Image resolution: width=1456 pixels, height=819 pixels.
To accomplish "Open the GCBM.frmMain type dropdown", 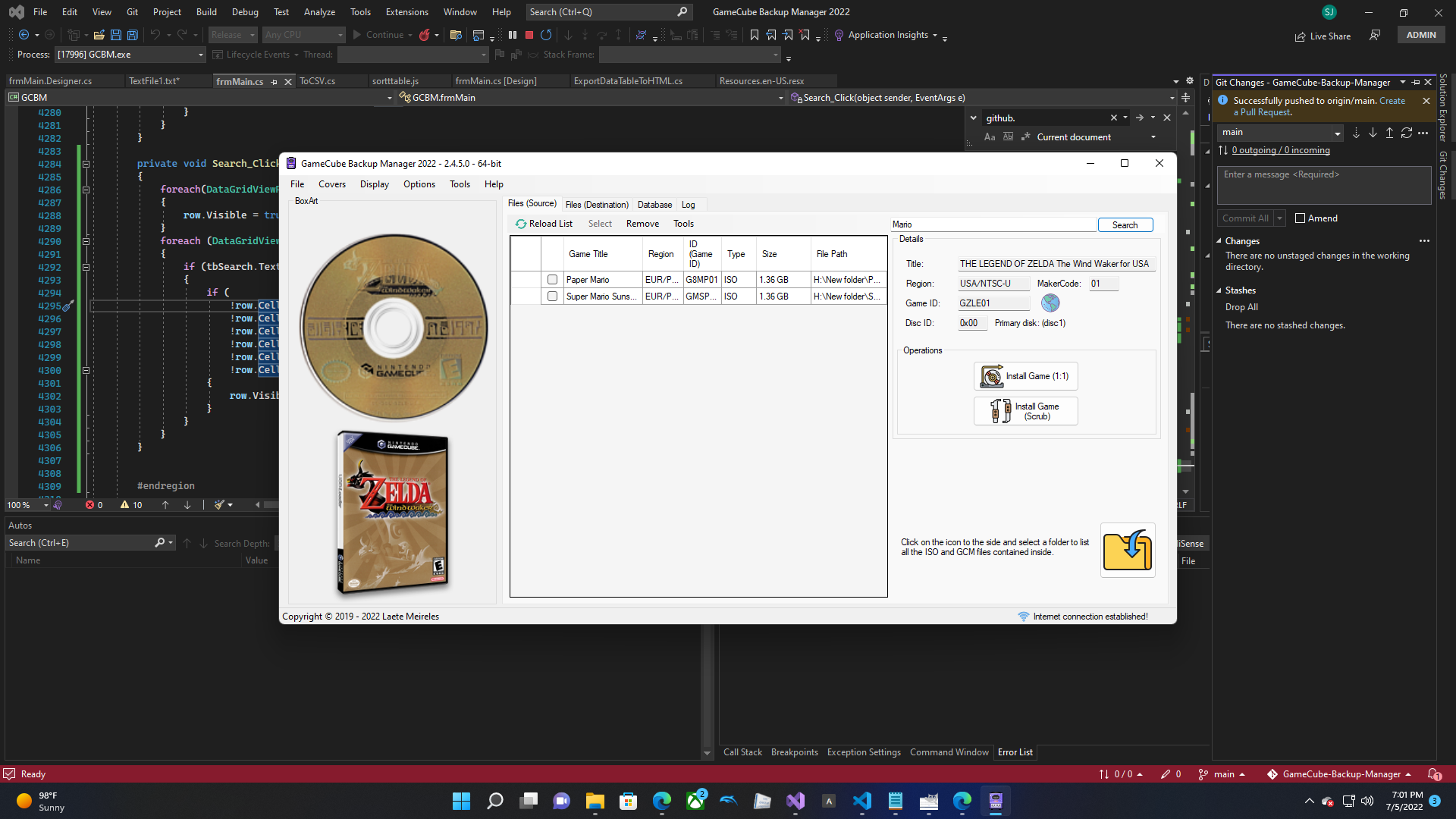I will 780,98.
